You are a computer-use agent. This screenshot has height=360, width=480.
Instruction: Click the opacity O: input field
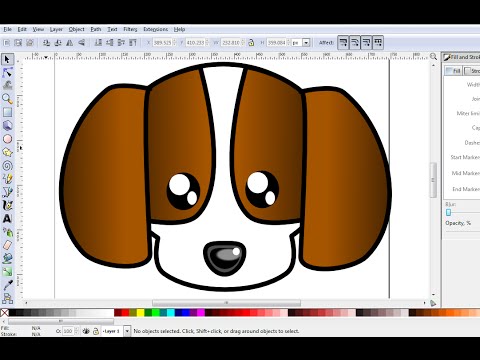(x=70, y=331)
